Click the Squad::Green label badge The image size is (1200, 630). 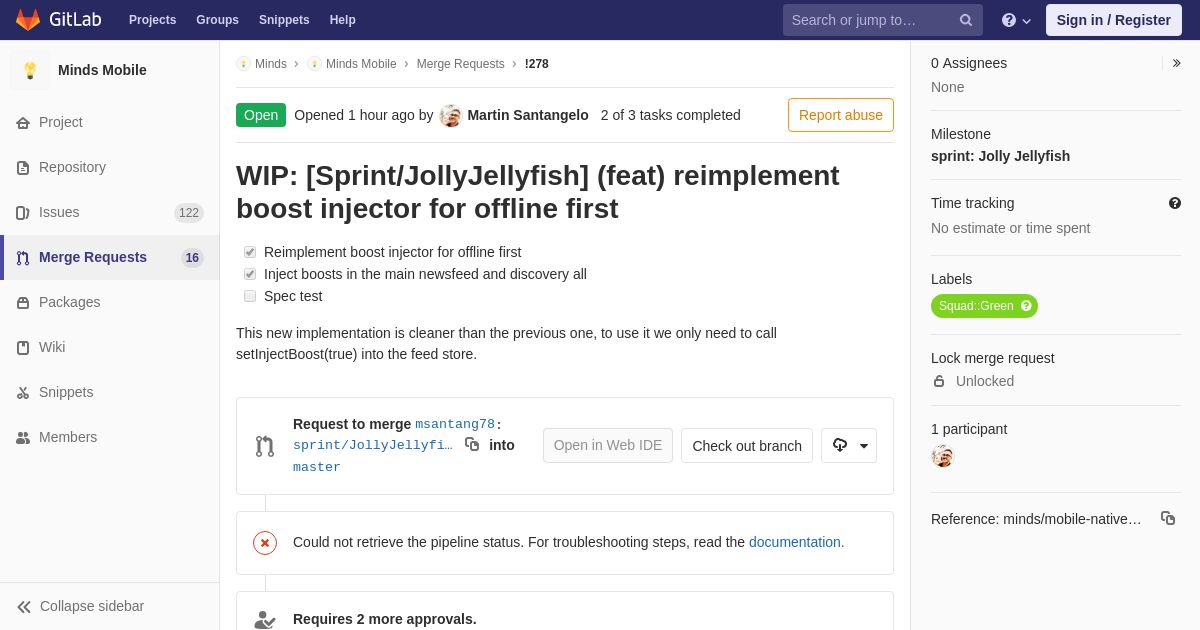click(976, 306)
